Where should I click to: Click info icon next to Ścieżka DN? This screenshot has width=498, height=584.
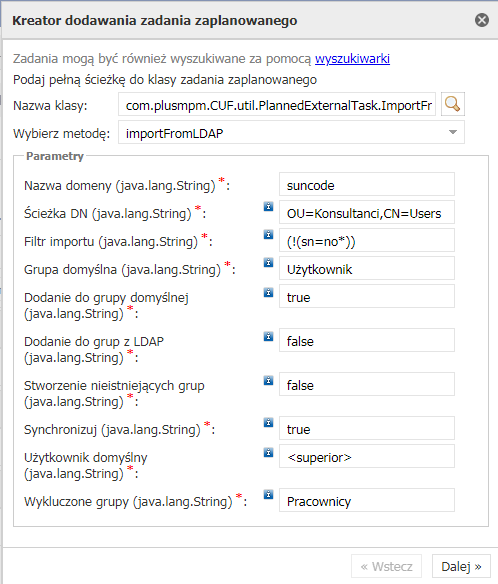[x=269, y=206]
